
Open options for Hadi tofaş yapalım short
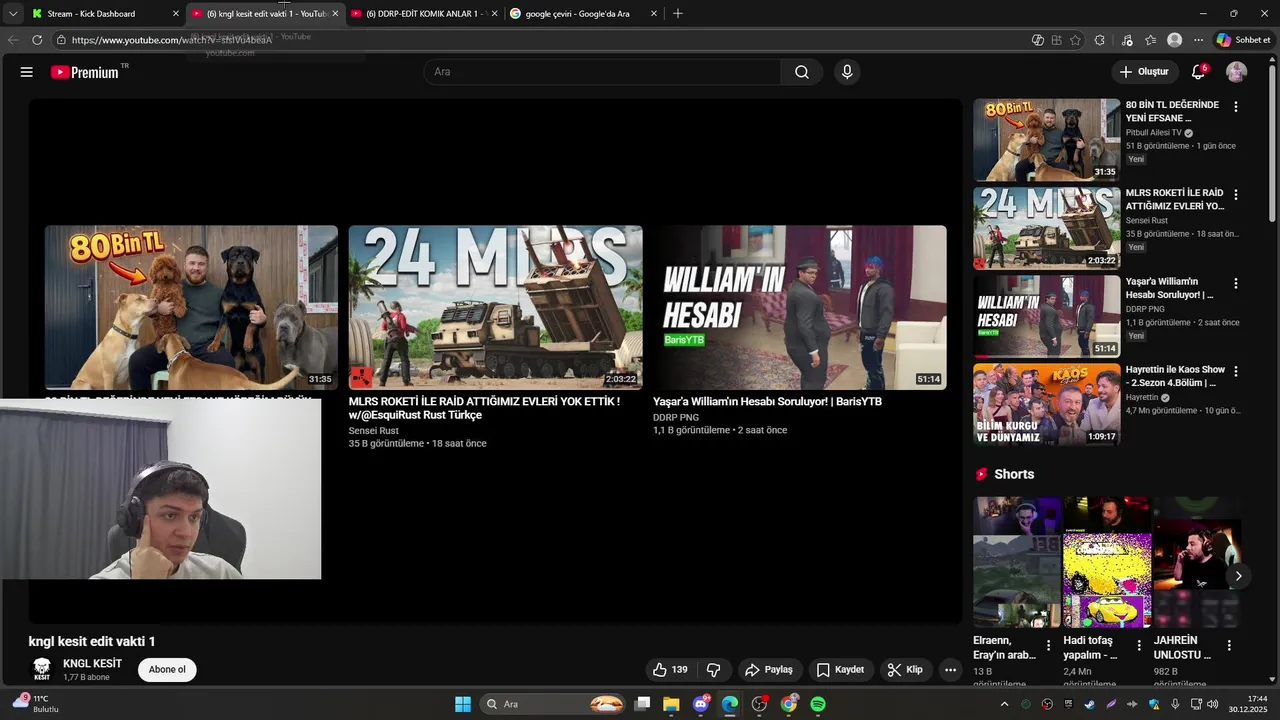point(1139,646)
